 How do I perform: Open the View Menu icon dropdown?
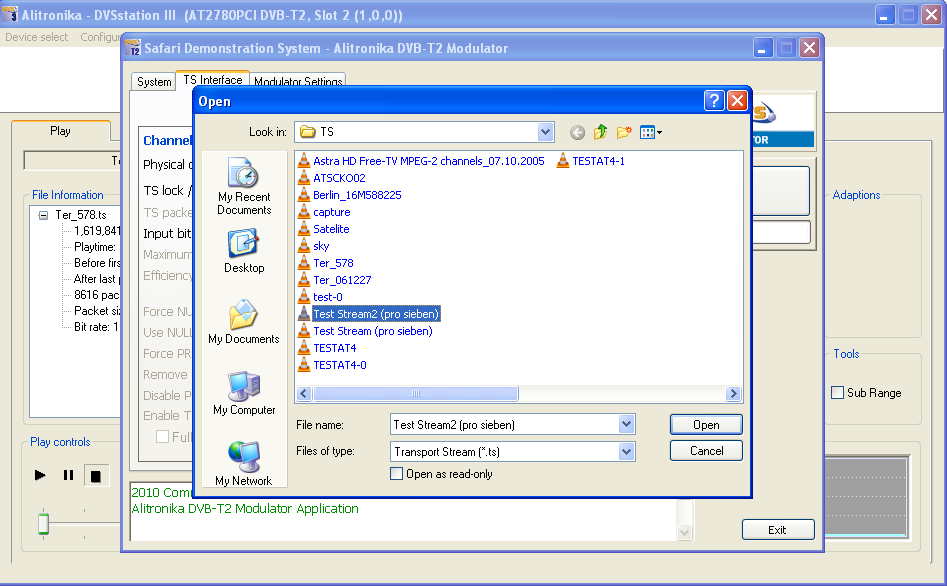[650, 132]
